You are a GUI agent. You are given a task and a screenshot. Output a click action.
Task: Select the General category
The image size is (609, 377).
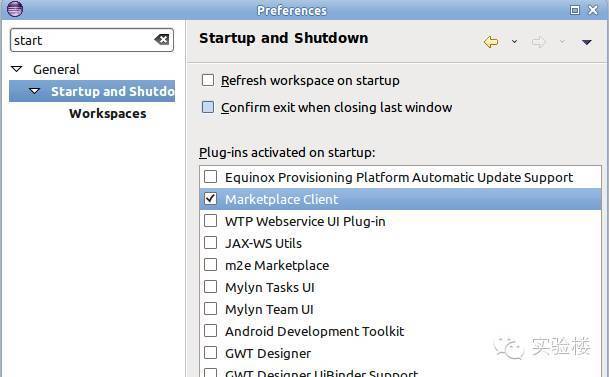click(56, 69)
